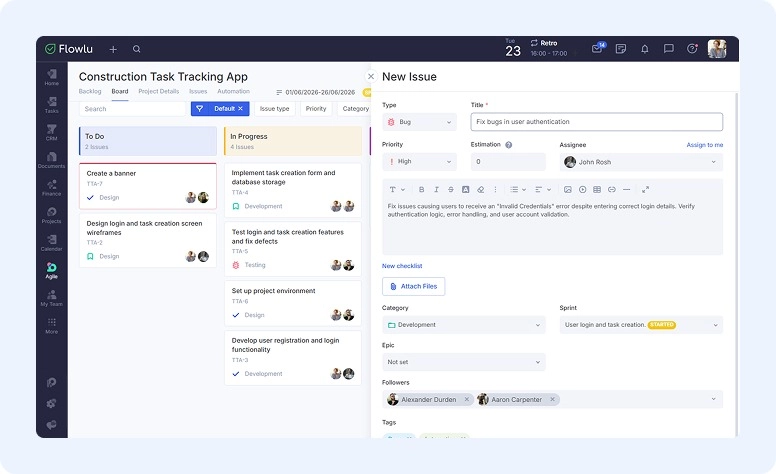Open the Issue type filter
Viewport: 776px width, 474px height.
(x=275, y=108)
